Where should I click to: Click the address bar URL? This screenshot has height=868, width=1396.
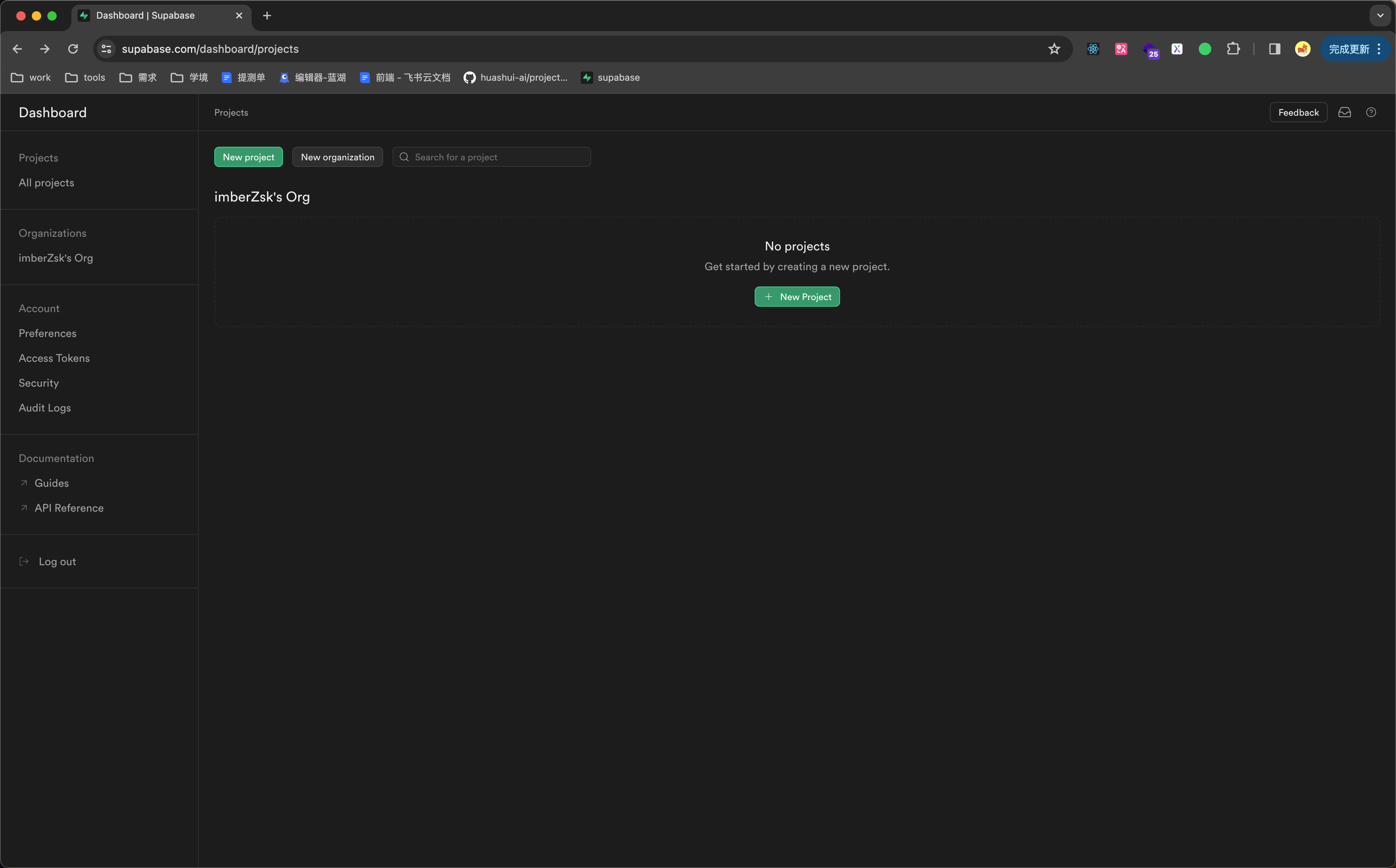[x=210, y=49]
